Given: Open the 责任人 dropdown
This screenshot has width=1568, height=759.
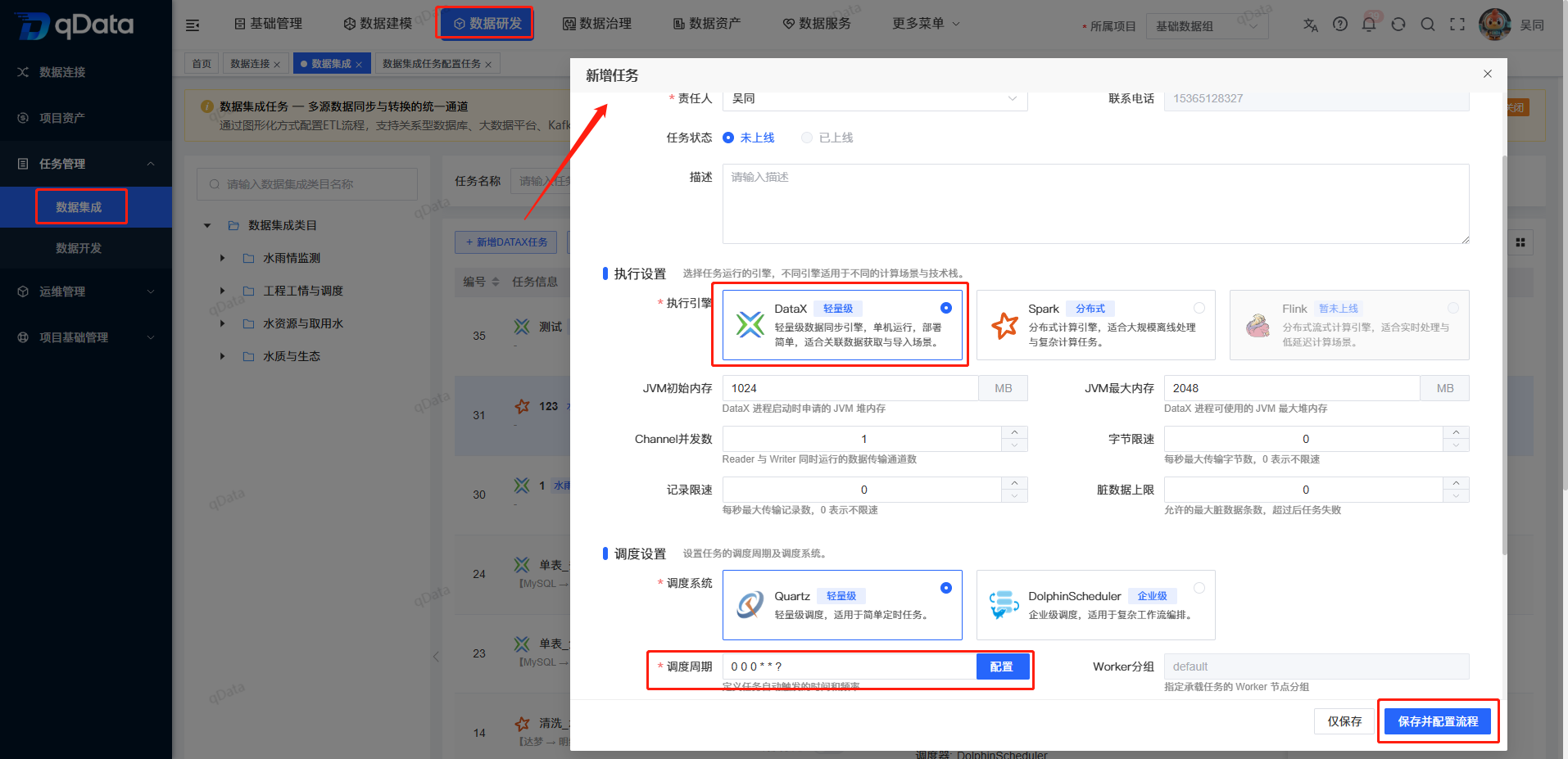Looking at the screenshot, I should (875, 98).
